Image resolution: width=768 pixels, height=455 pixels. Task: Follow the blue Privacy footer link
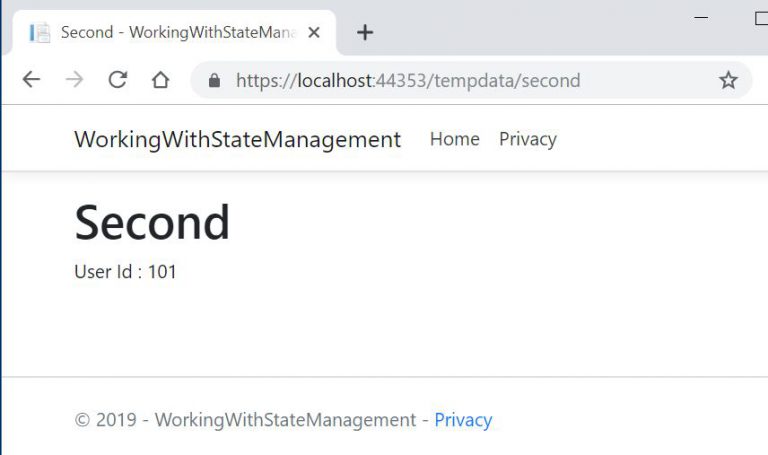(x=463, y=420)
